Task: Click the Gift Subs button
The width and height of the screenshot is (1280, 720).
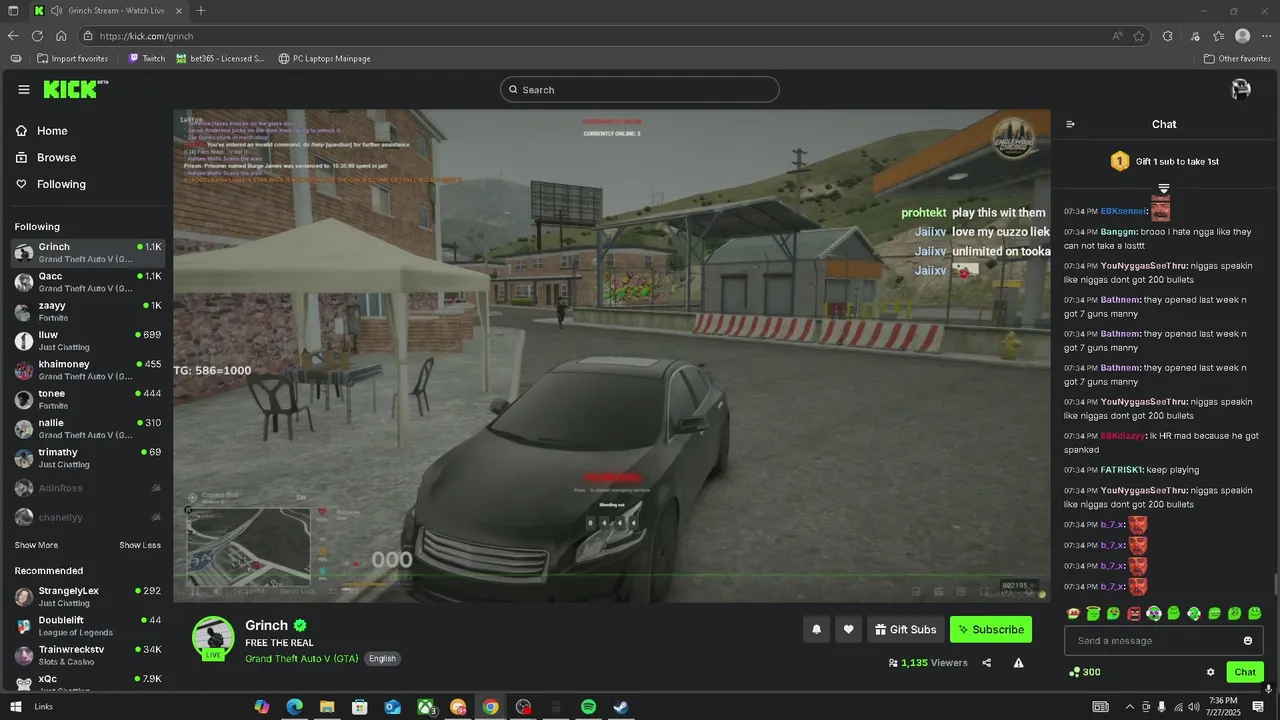Action: click(905, 629)
